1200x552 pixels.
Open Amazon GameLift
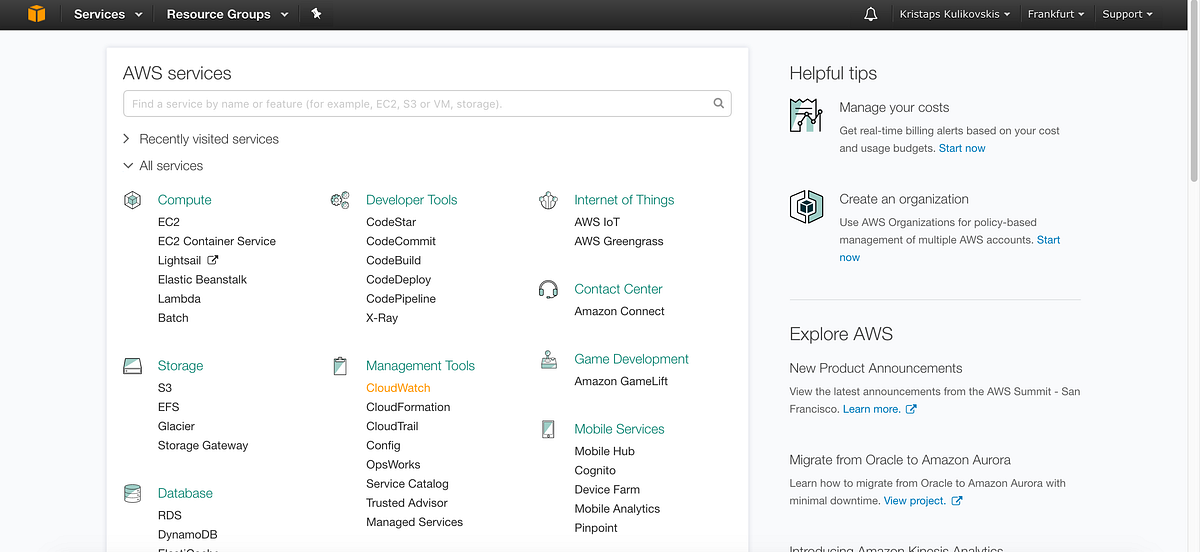click(x=621, y=381)
